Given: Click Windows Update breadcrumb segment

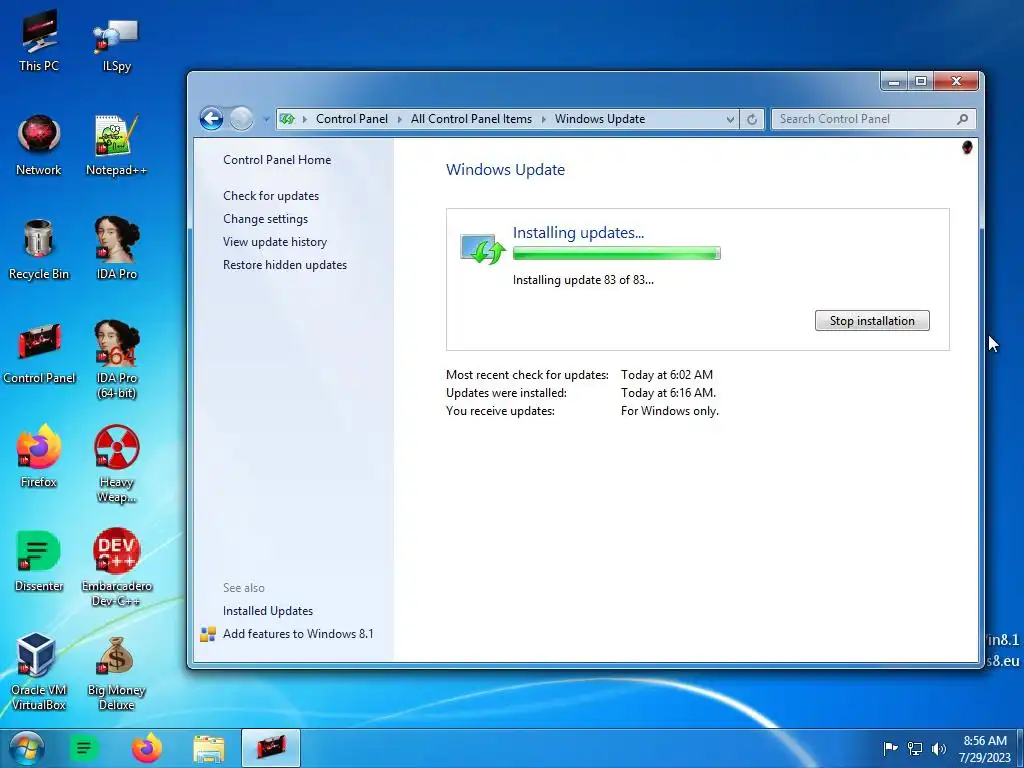Looking at the screenshot, I should 600,119.
